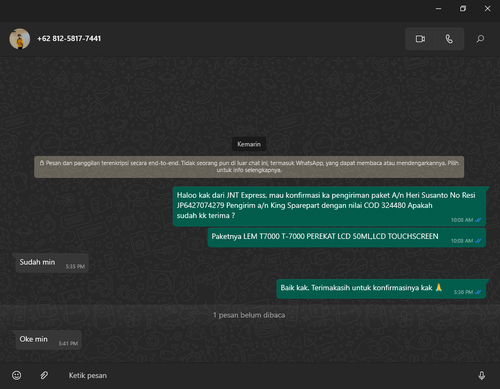The width and height of the screenshot is (500, 389).
Task: Click the 'Kemarin' date label
Action: click(x=249, y=144)
